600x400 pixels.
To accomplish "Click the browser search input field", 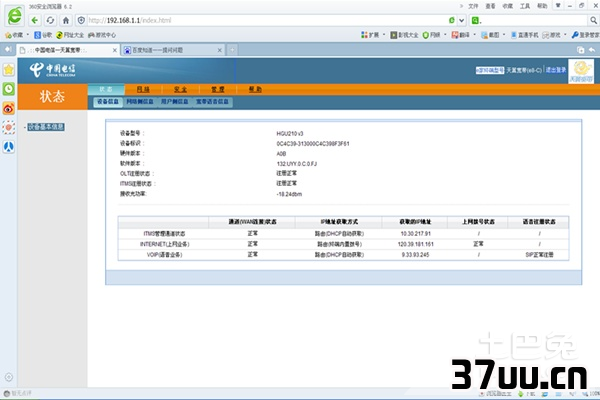I will click(x=535, y=20).
